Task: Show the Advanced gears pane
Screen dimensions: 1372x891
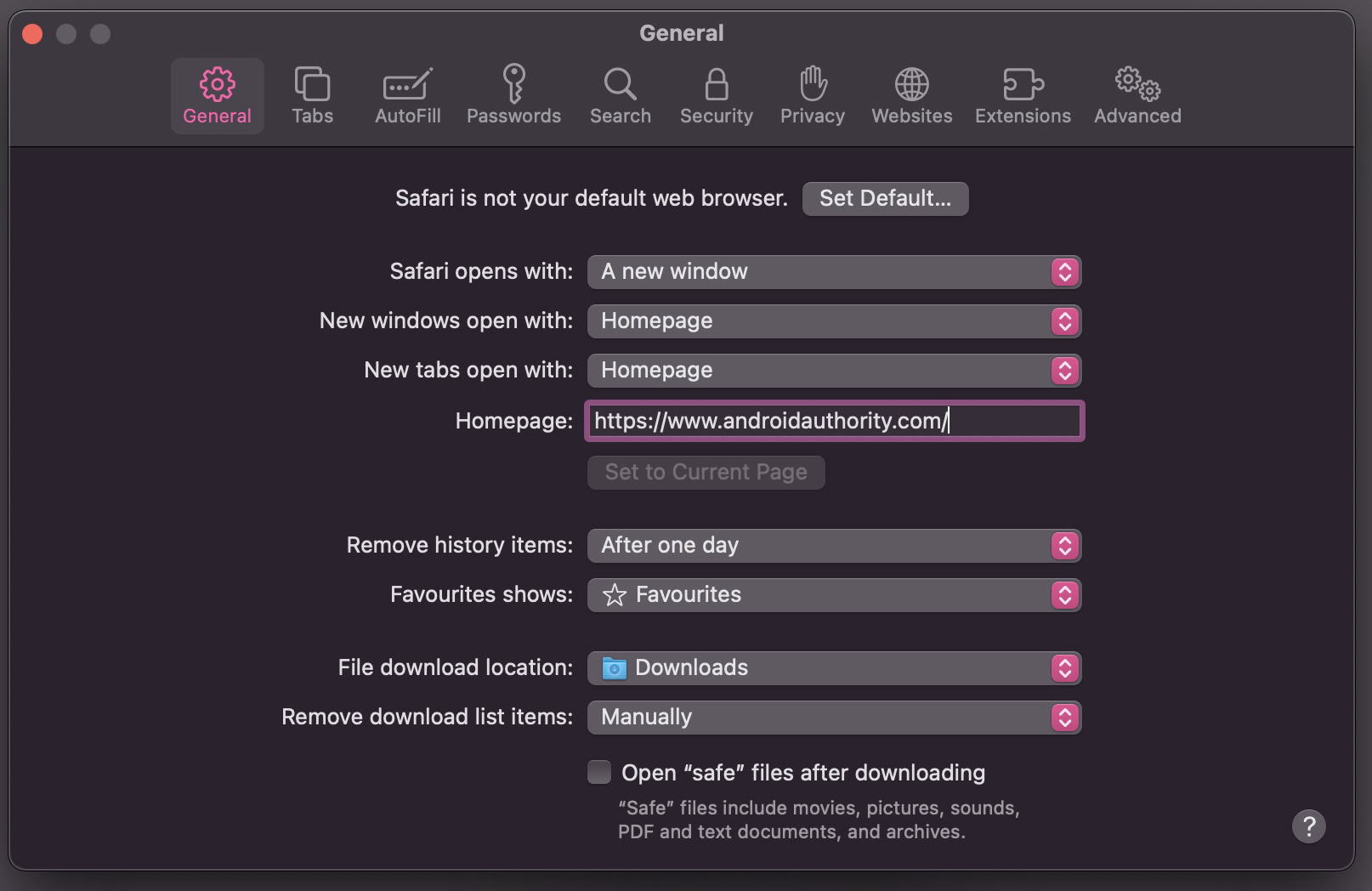Action: (x=1137, y=95)
